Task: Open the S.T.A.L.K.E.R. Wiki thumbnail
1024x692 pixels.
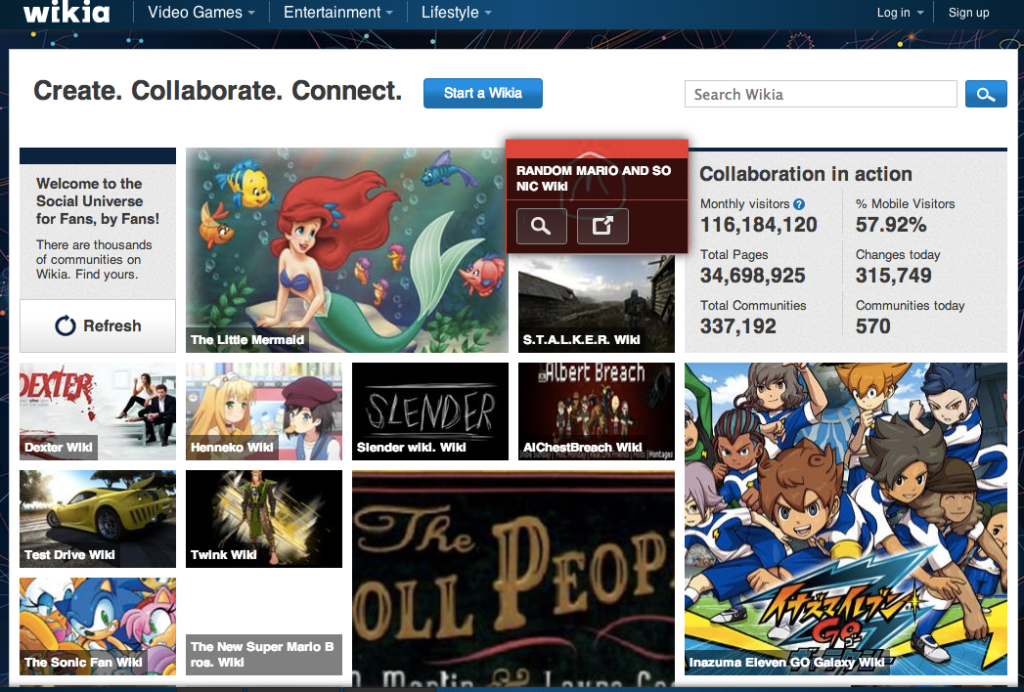Action: tap(596, 304)
